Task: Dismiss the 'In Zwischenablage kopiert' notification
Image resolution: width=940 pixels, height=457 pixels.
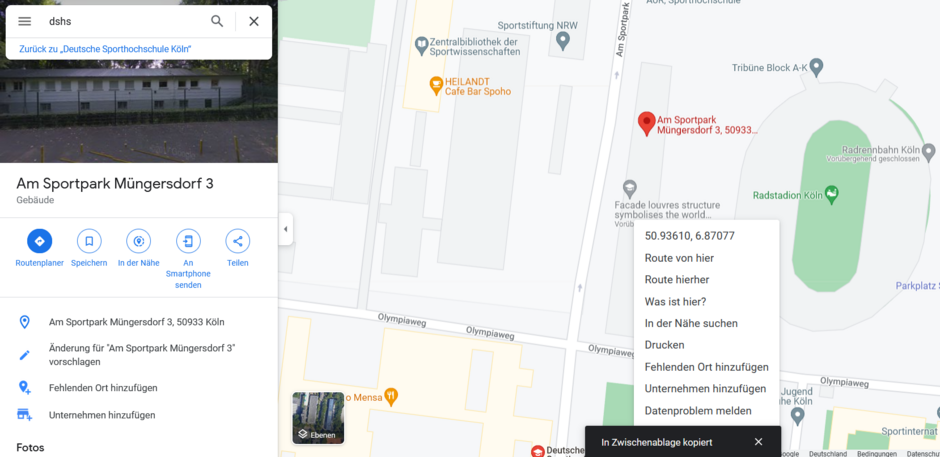Action: (x=758, y=442)
